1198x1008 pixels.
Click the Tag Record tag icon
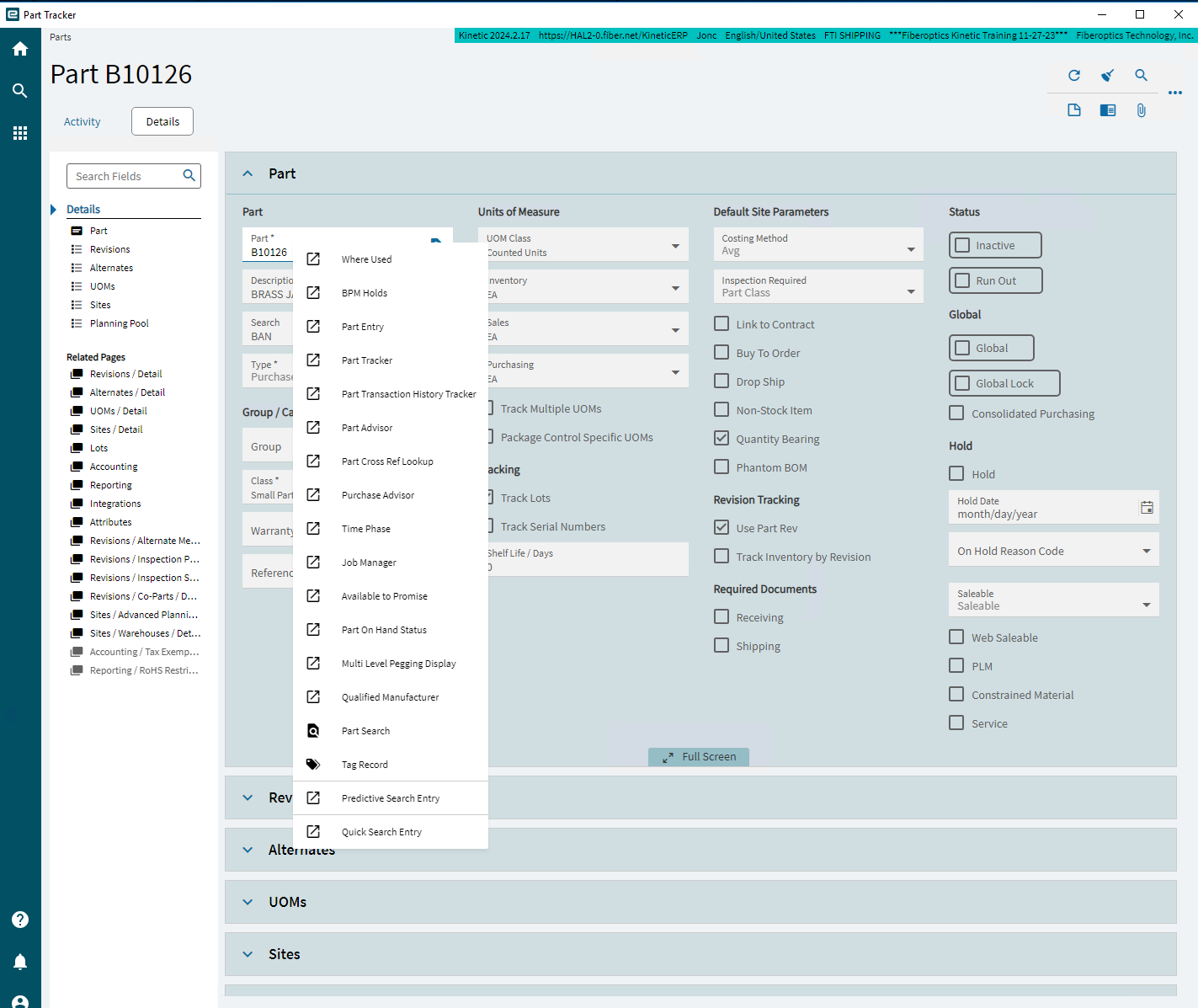coord(313,765)
